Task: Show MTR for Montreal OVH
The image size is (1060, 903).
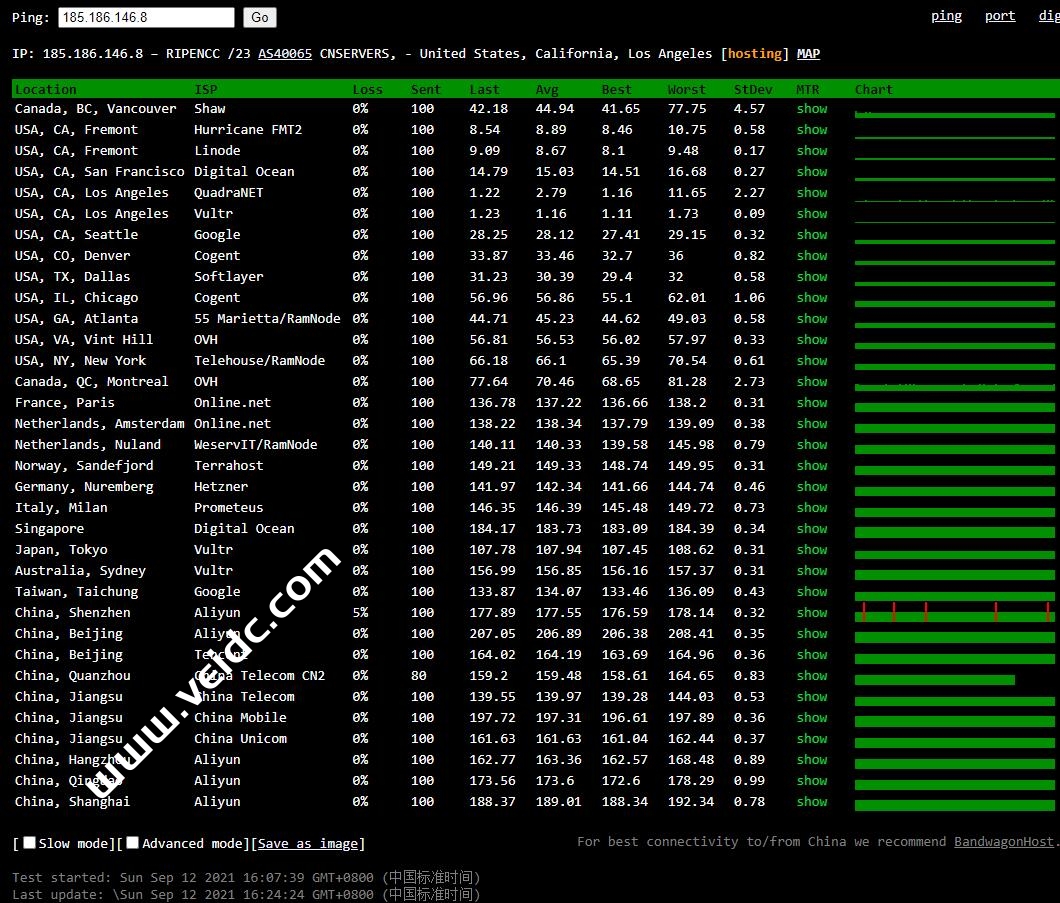Action: 811,381
